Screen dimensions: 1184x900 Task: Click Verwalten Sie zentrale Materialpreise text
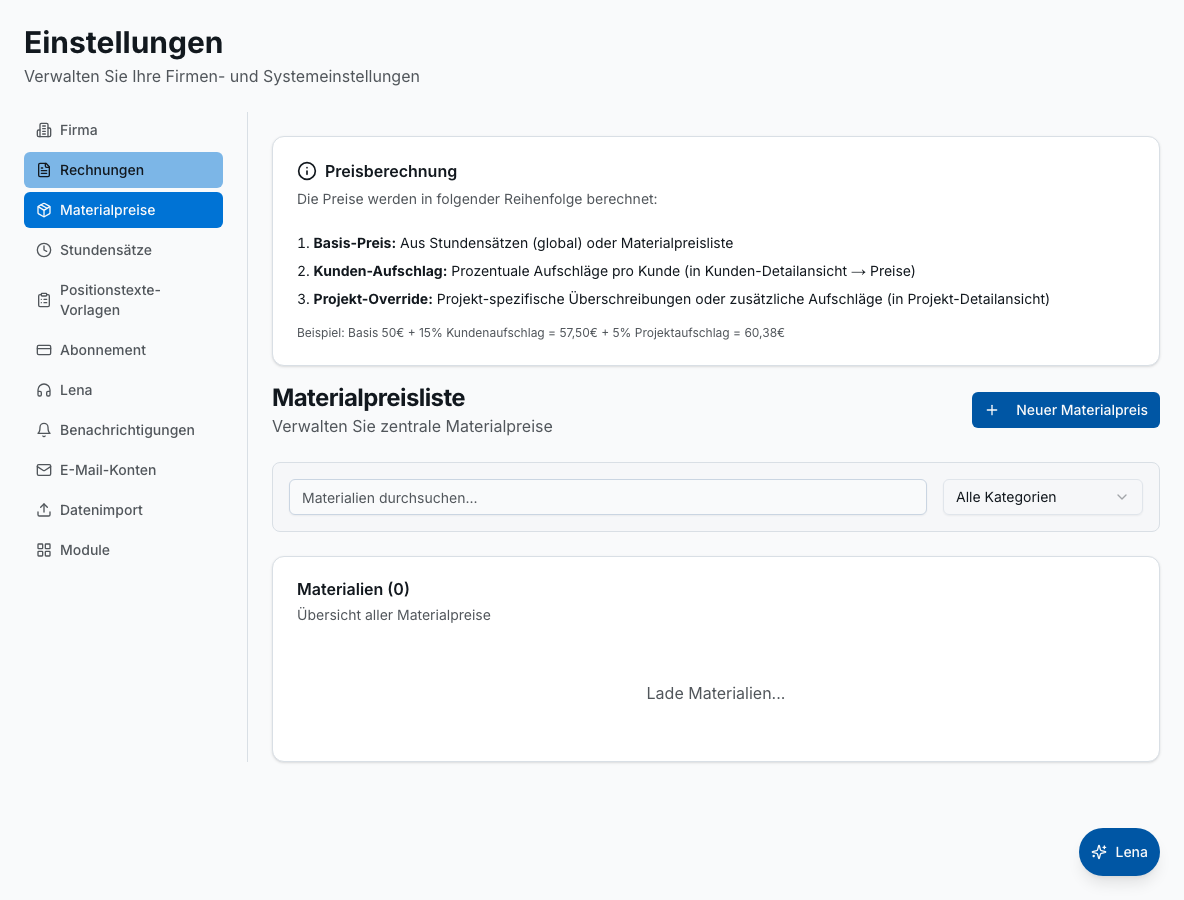coord(412,427)
